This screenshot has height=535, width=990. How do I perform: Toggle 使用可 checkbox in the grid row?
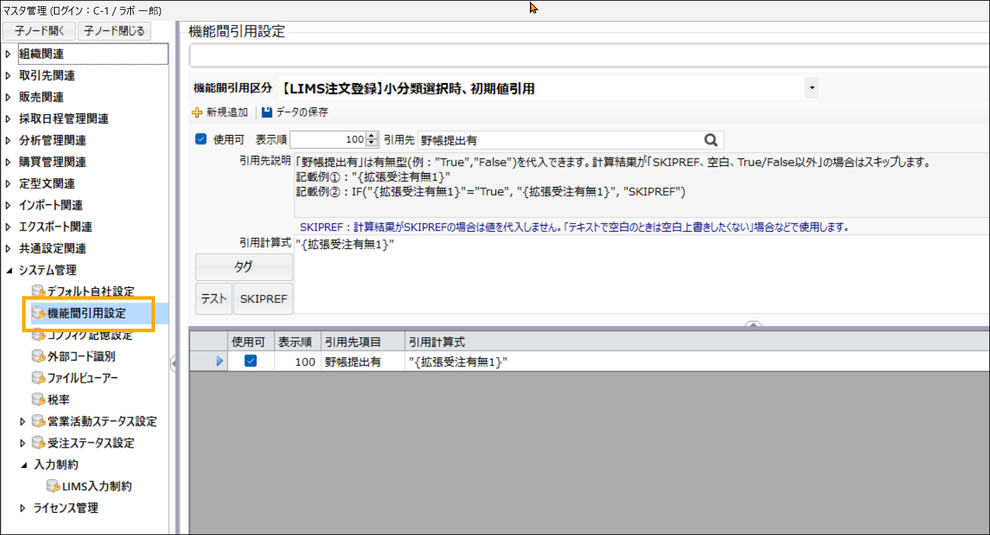251,361
